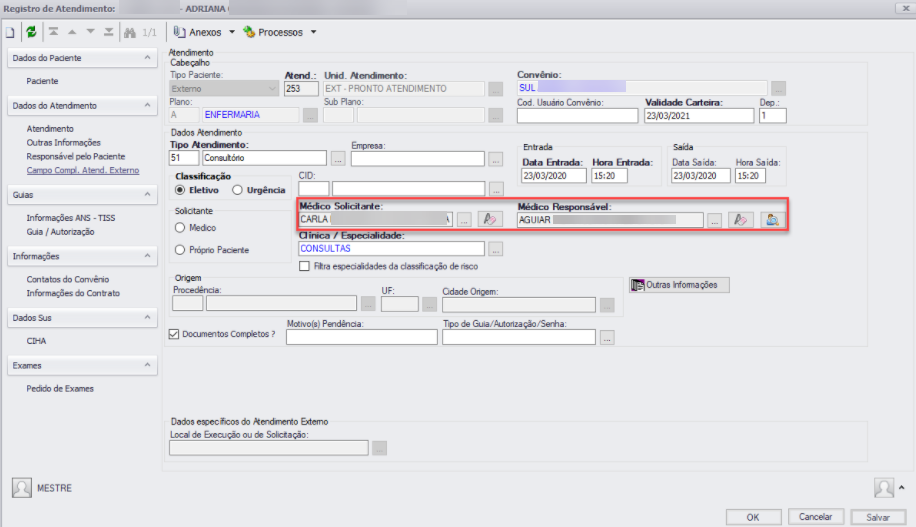Click lookup button beside Unid. Atendimento
The width and height of the screenshot is (916, 527).
495,89
